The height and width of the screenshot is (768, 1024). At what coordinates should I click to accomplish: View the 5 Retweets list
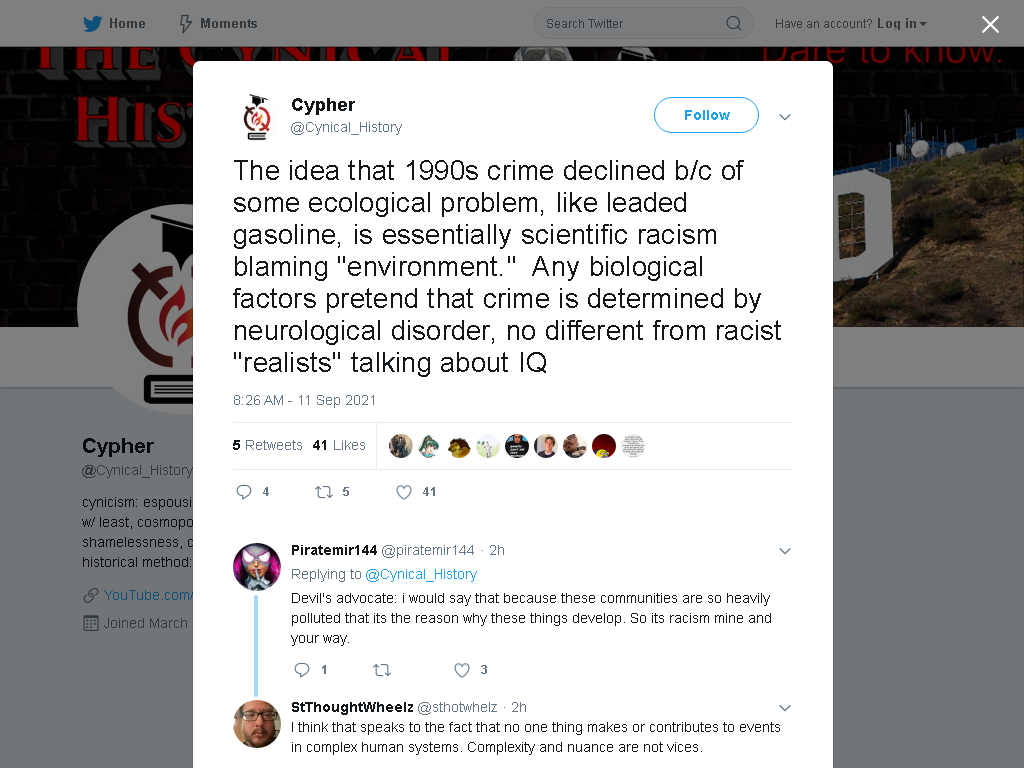[x=267, y=445]
